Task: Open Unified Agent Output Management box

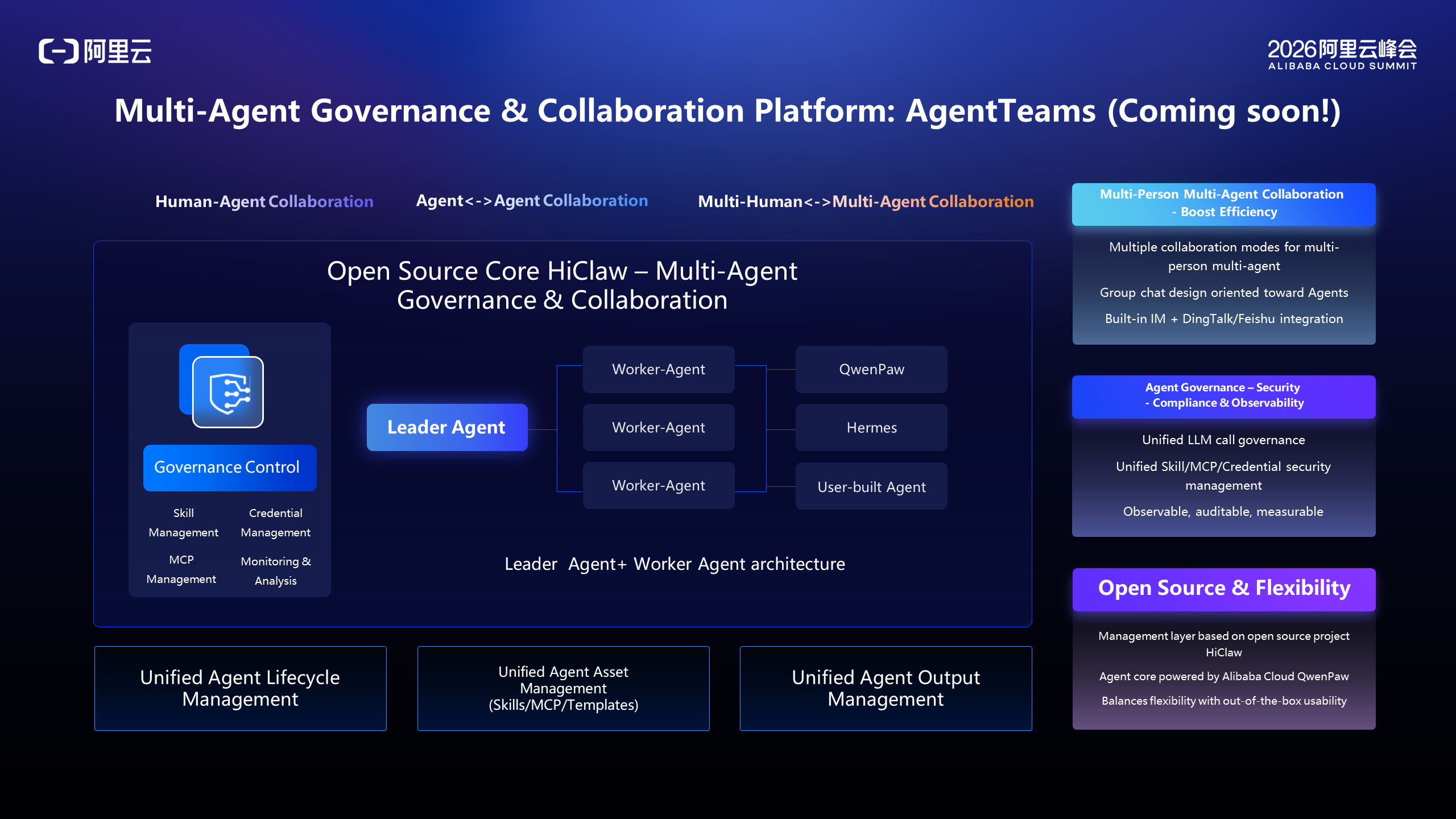Action: click(886, 688)
